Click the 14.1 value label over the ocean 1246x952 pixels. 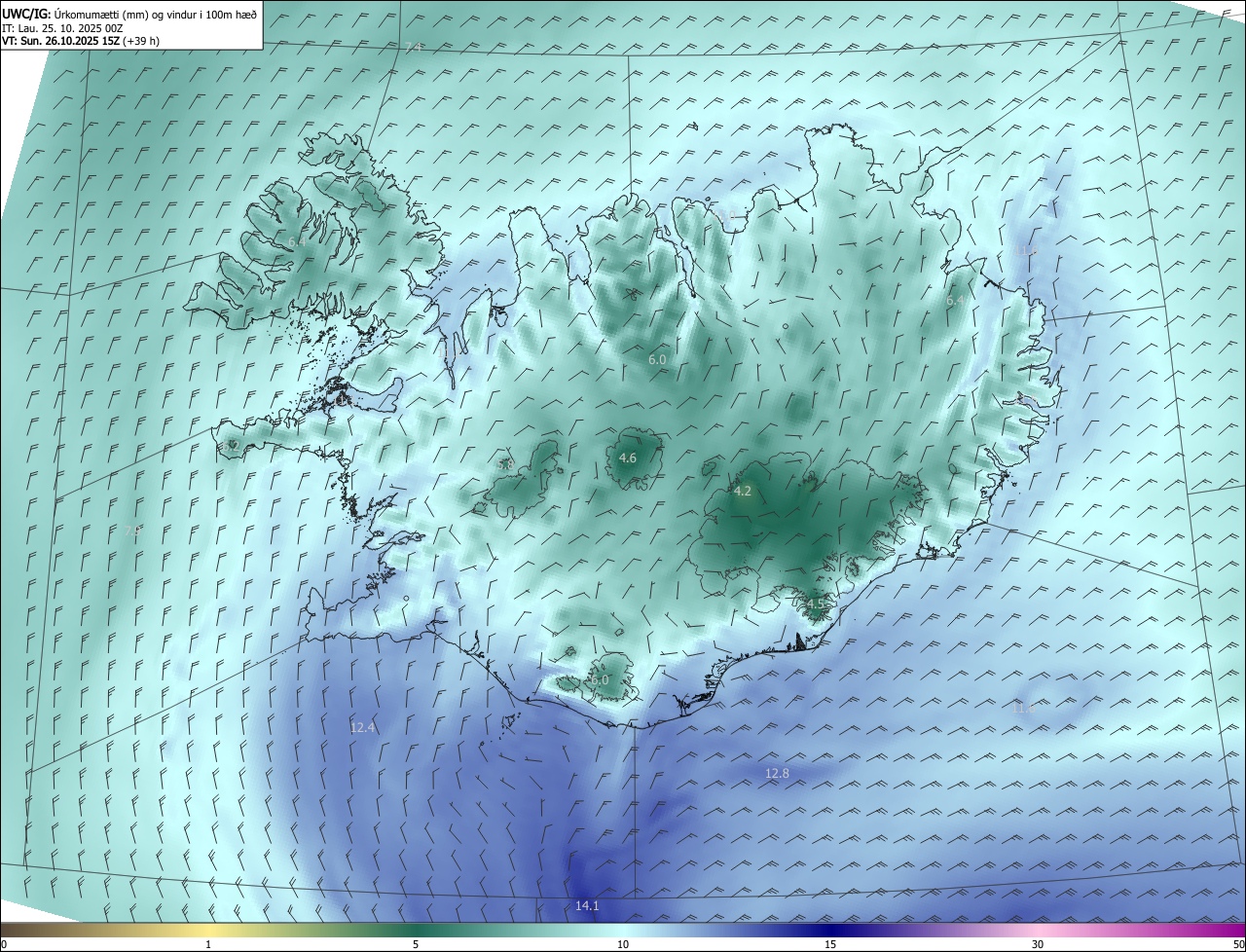point(587,906)
